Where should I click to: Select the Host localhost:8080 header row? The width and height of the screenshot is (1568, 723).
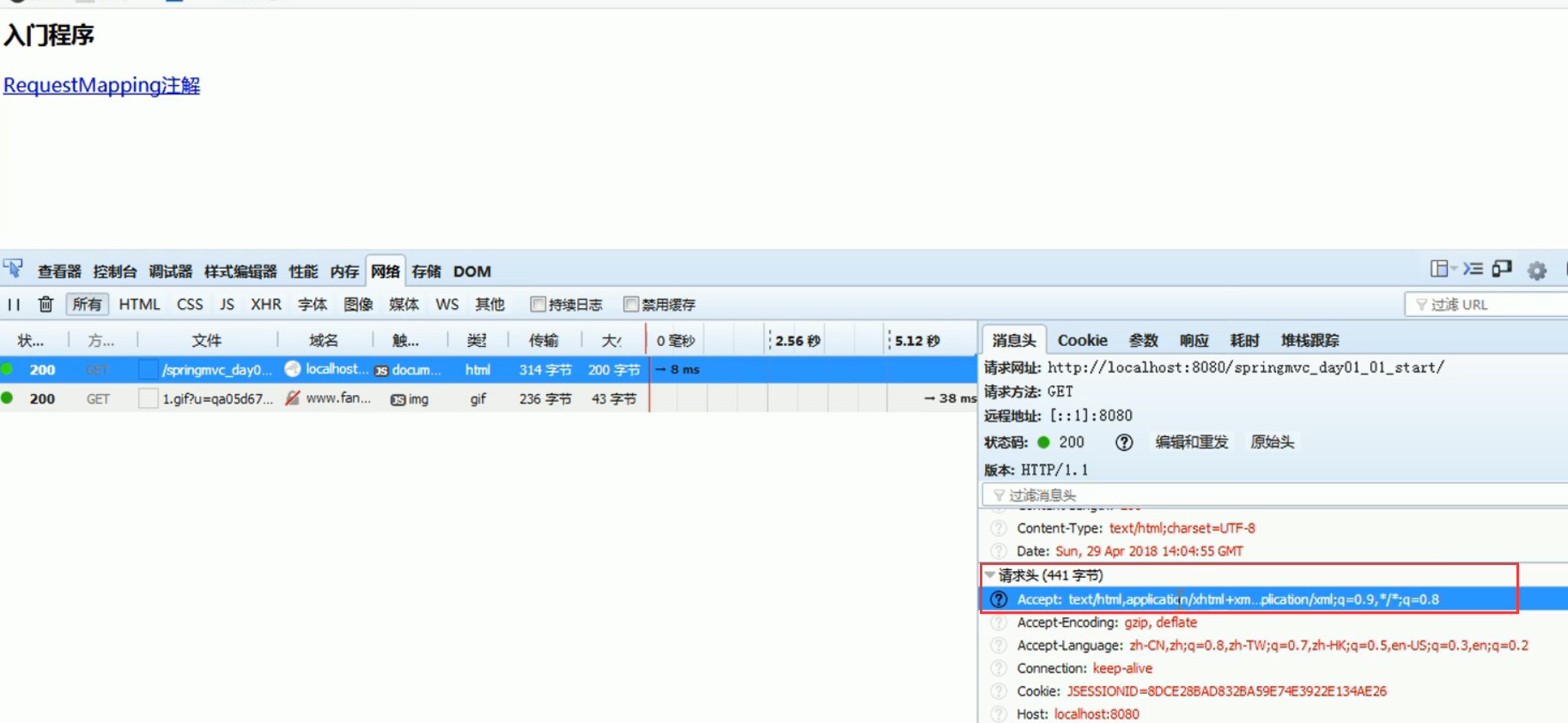(x=1273, y=714)
